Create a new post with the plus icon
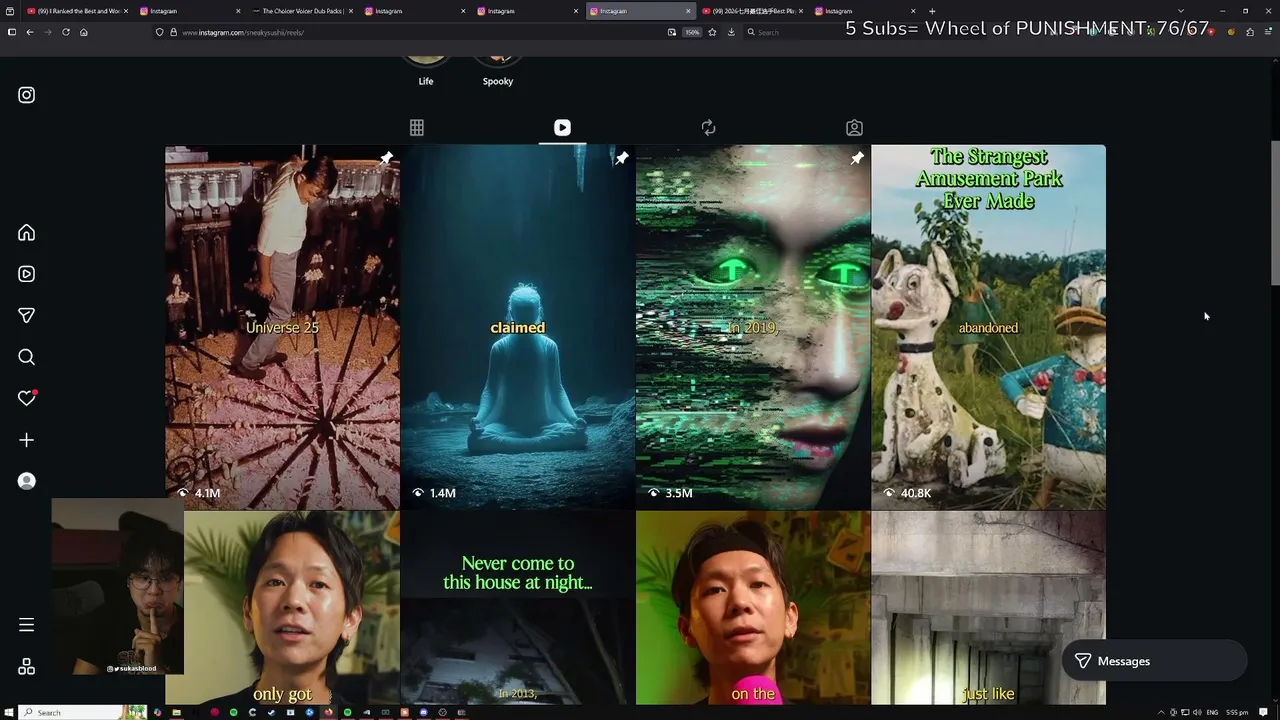 click(27, 440)
